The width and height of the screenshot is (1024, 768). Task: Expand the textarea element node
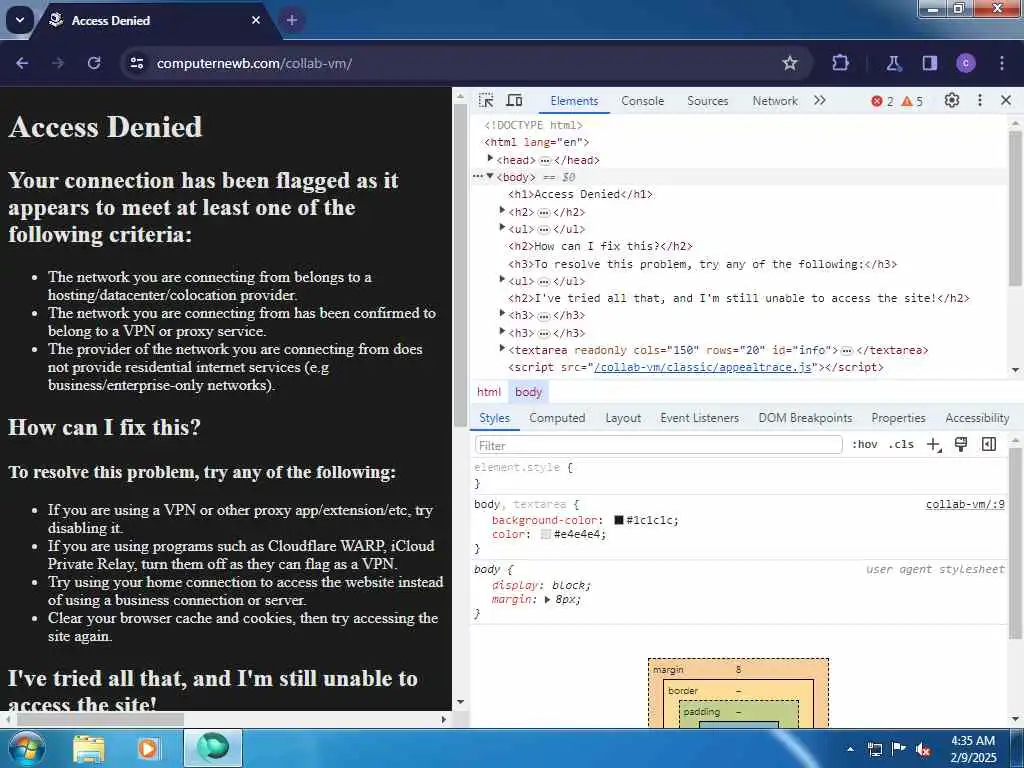click(x=502, y=349)
